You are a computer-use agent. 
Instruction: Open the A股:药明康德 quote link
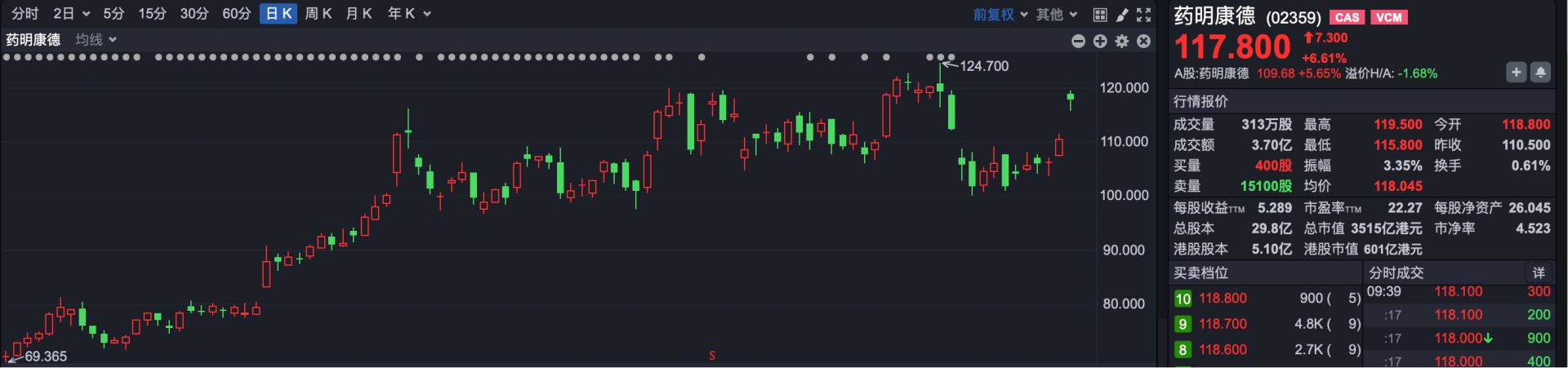coord(1211,73)
